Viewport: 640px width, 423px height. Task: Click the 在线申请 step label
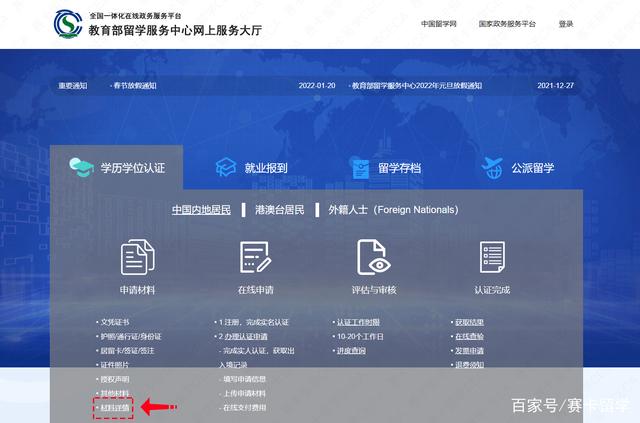pos(256,290)
